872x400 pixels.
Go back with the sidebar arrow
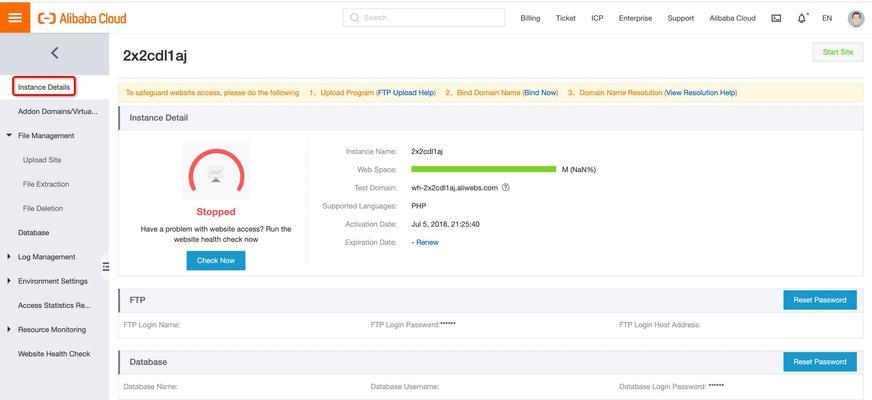[x=54, y=53]
